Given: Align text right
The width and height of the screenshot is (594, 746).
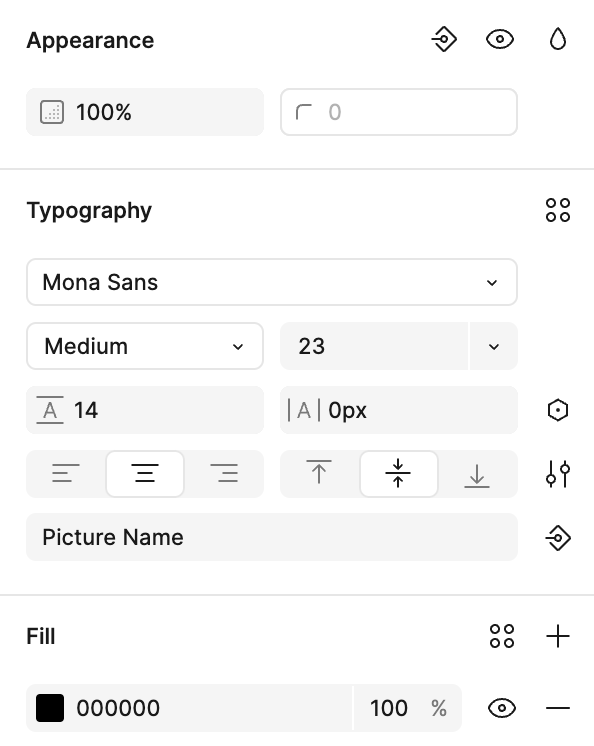Looking at the screenshot, I should click(x=224, y=474).
